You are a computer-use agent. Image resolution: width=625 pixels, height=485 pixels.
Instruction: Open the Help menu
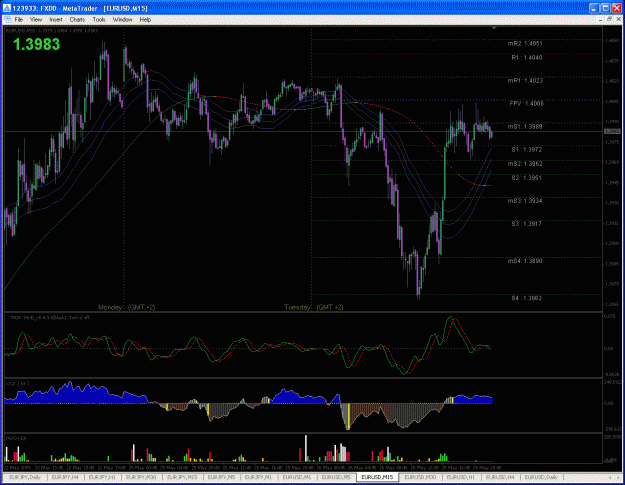(145, 20)
